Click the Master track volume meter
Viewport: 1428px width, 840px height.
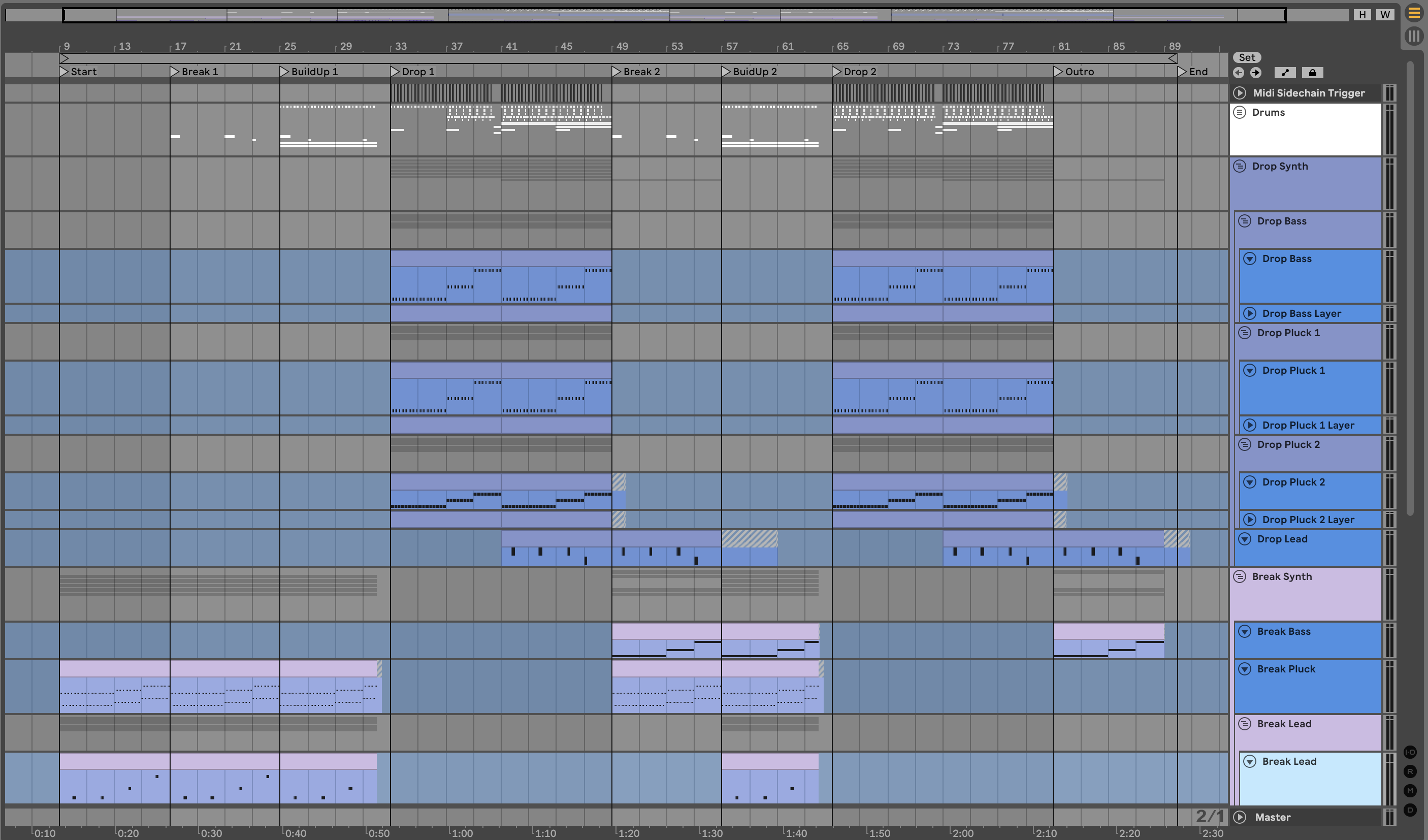tap(1389, 817)
